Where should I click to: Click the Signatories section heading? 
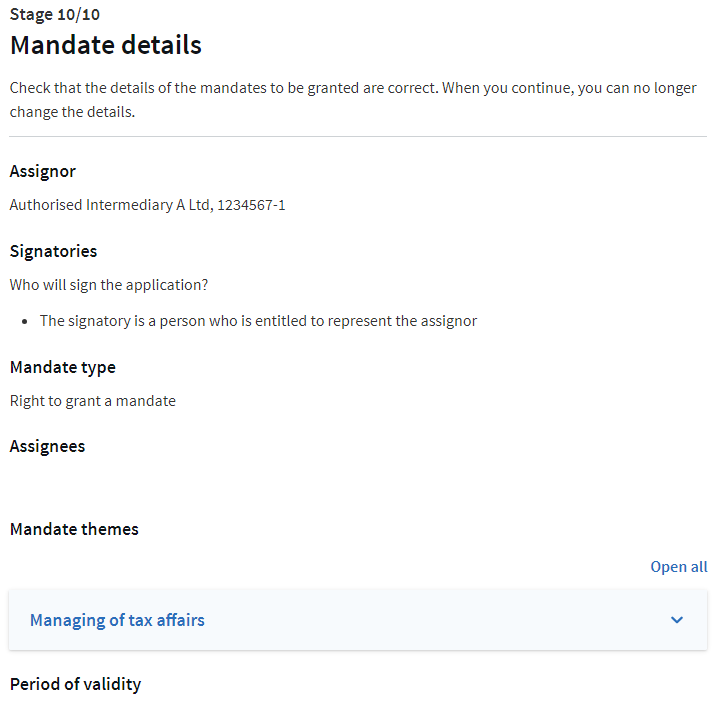coord(53,251)
